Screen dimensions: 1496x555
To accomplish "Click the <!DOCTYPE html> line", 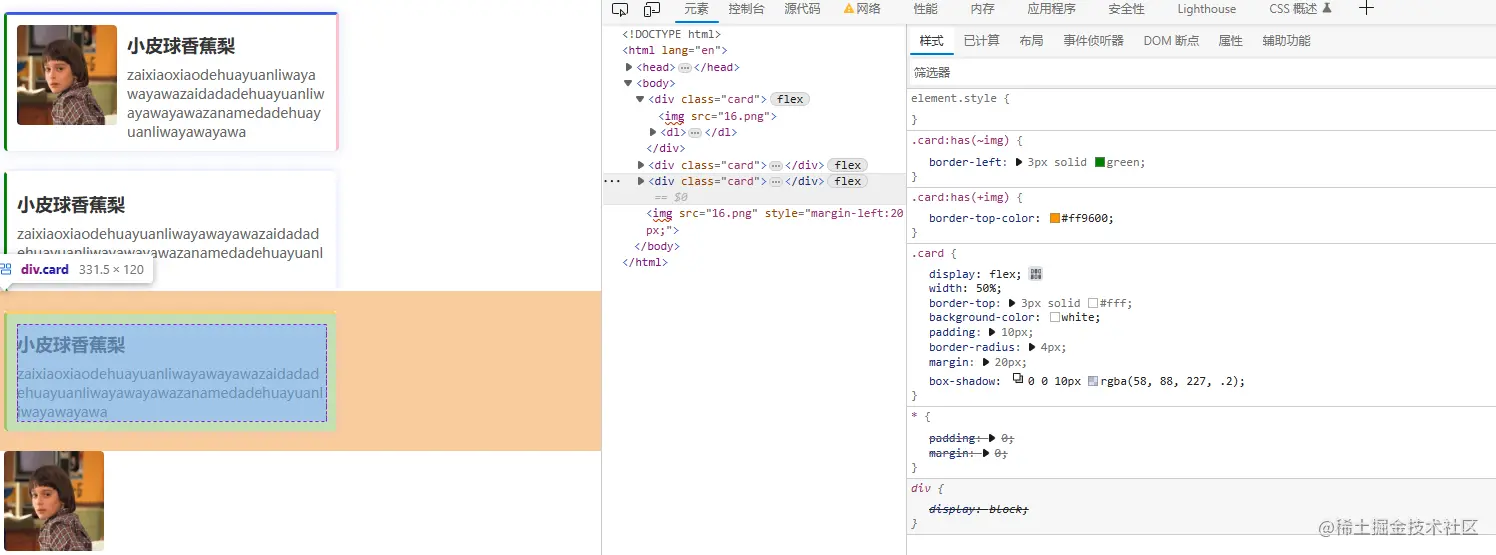I will point(672,34).
